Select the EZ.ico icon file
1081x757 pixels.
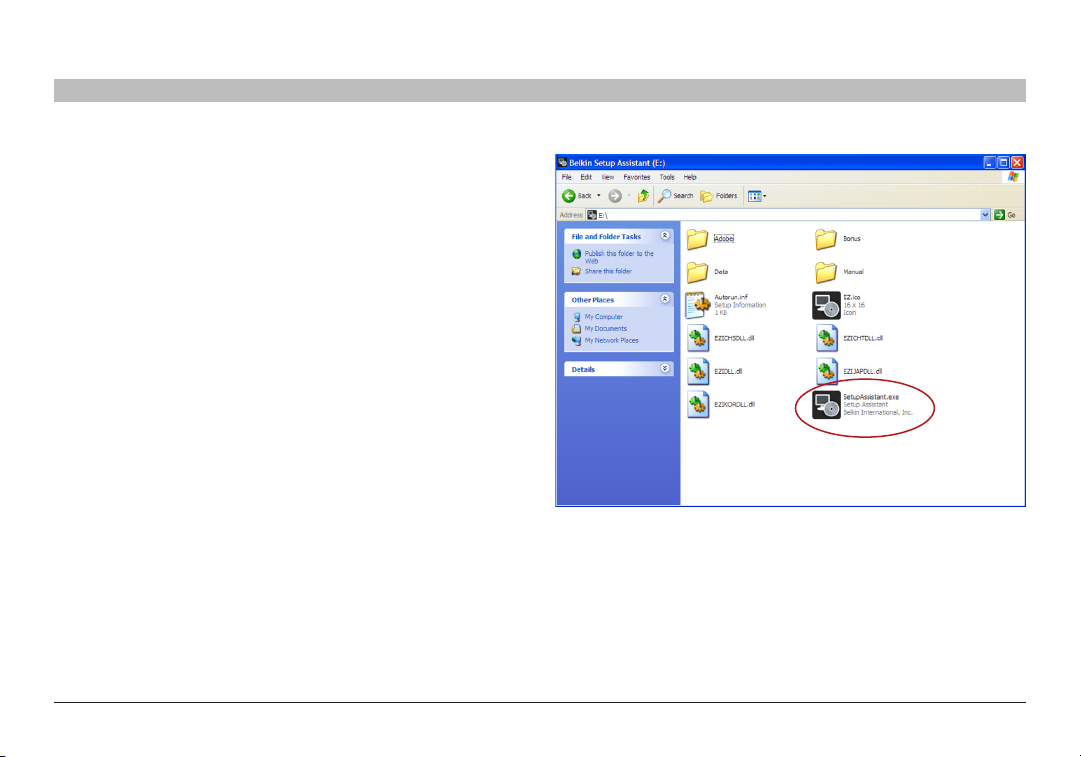pyautogui.click(x=826, y=305)
